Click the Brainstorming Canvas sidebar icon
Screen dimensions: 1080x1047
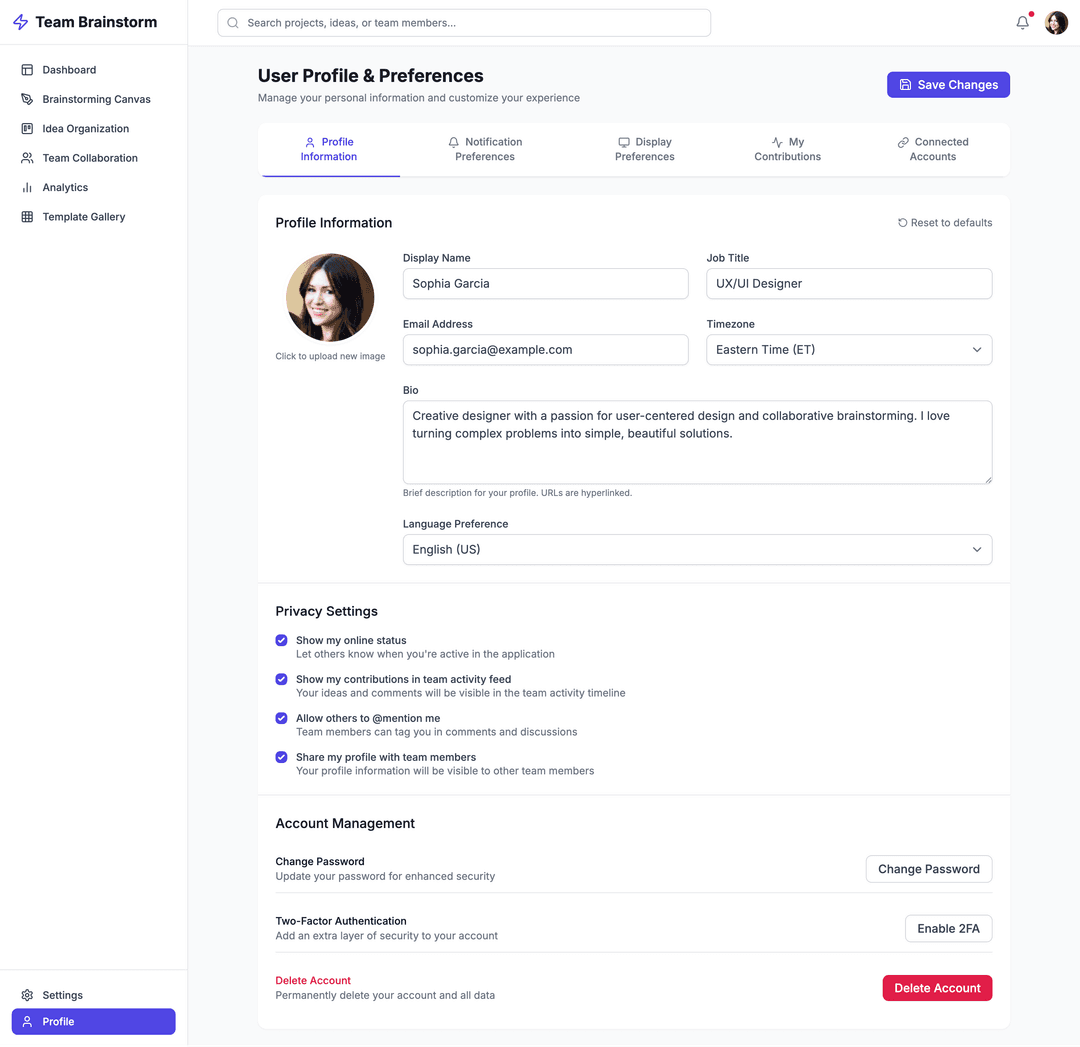[x=27, y=99]
